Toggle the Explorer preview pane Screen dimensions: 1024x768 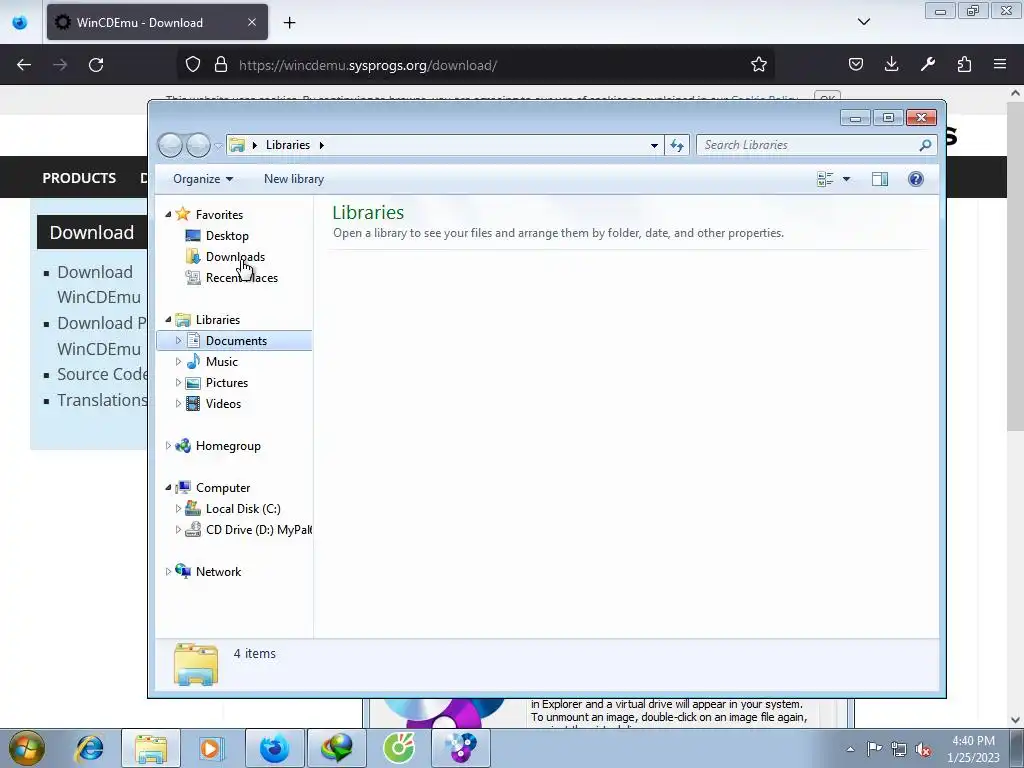880,179
